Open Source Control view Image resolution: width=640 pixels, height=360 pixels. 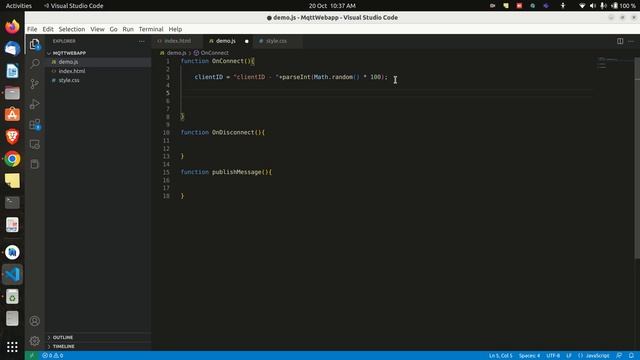click(35, 84)
